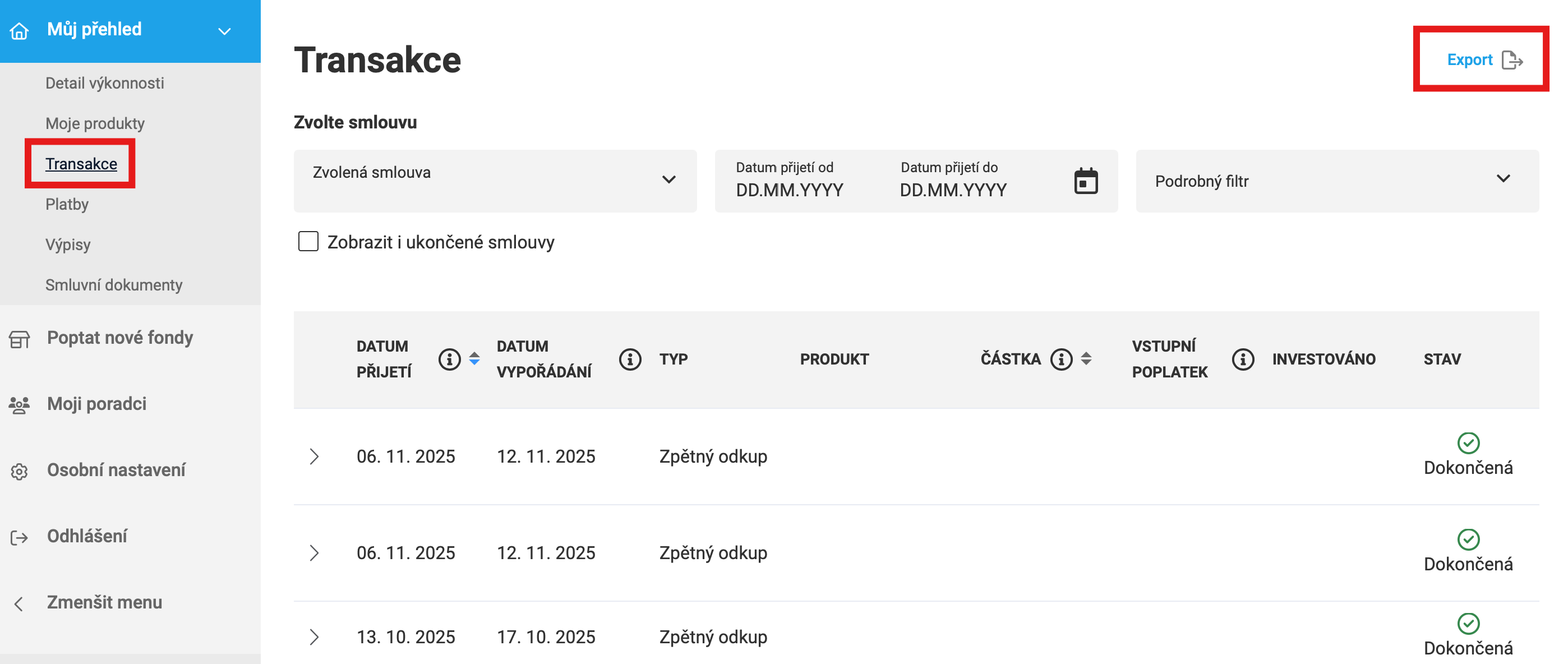Expand first 06. 11. 2025 transaction row
This screenshot has height=664, width=1568.
click(x=314, y=457)
